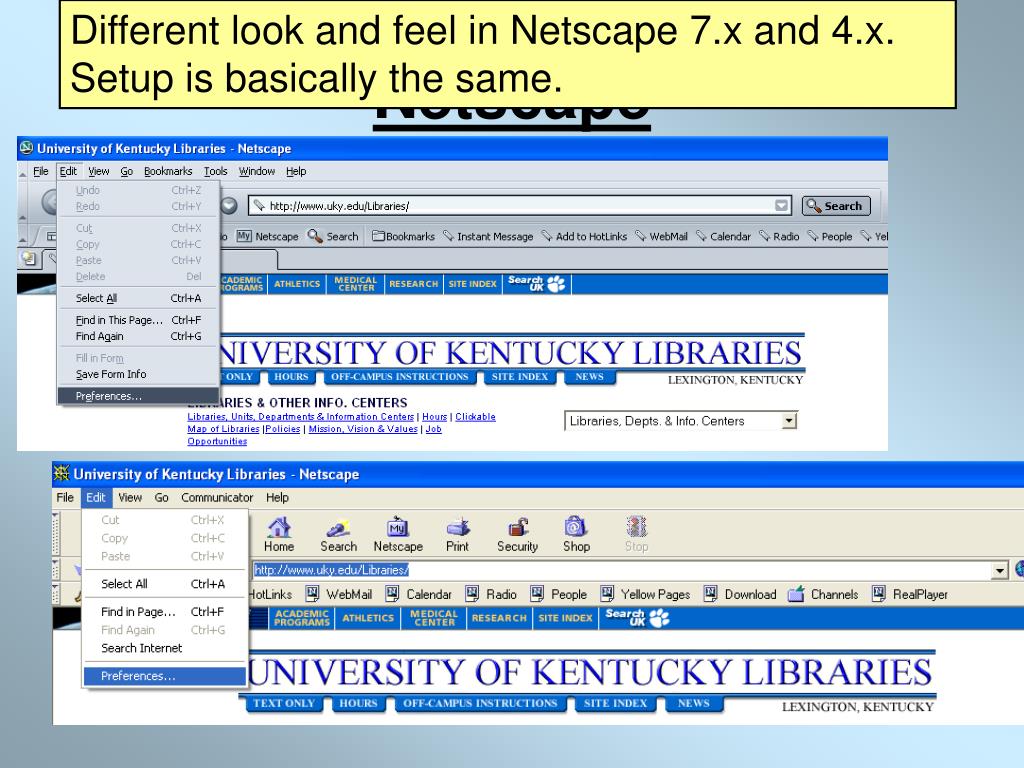Click Search button beside upper URL bar

point(836,206)
